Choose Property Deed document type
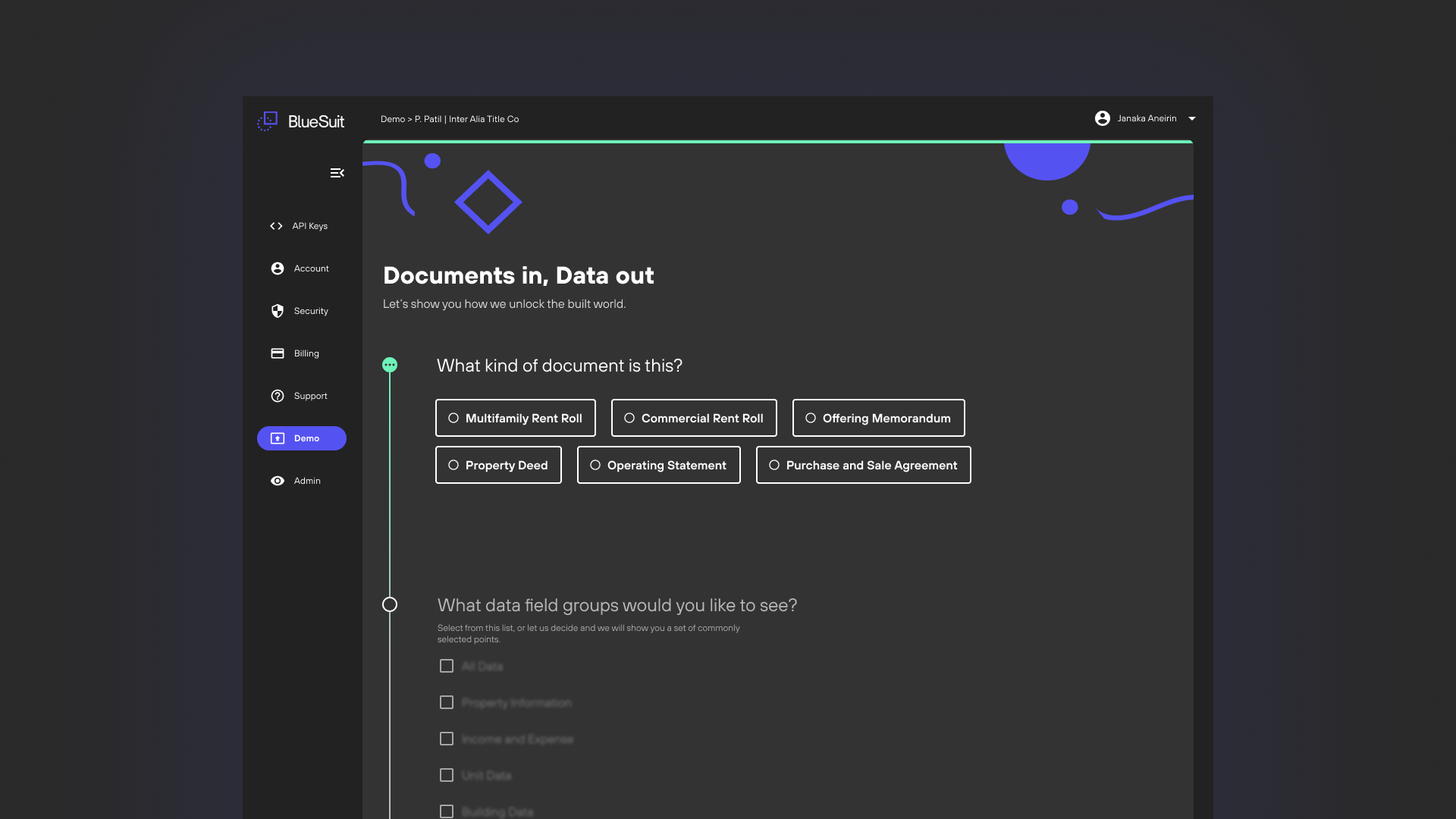Screen dimensions: 1456x819 coord(498,465)
